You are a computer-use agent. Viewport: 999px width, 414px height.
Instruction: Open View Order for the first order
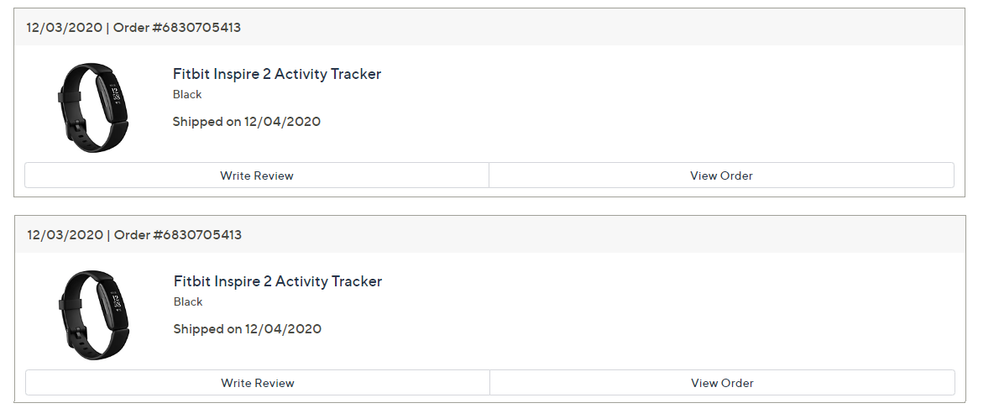pos(721,176)
